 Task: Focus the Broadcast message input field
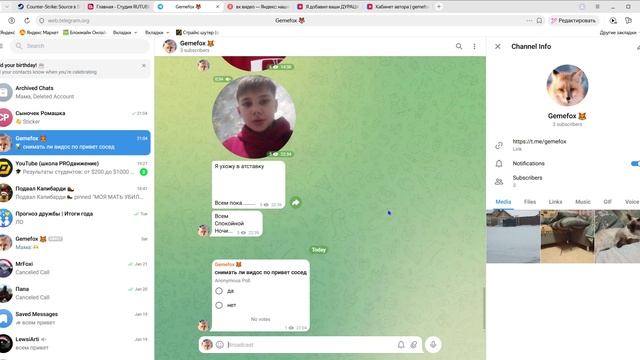pyautogui.click(x=310, y=345)
